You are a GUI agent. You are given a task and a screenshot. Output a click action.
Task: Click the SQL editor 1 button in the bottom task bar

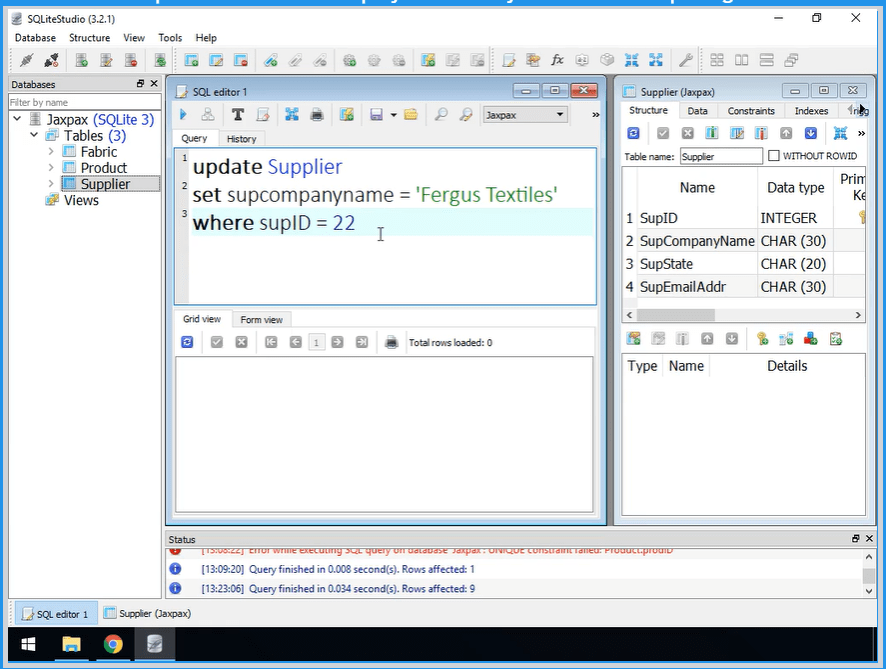tap(55, 614)
